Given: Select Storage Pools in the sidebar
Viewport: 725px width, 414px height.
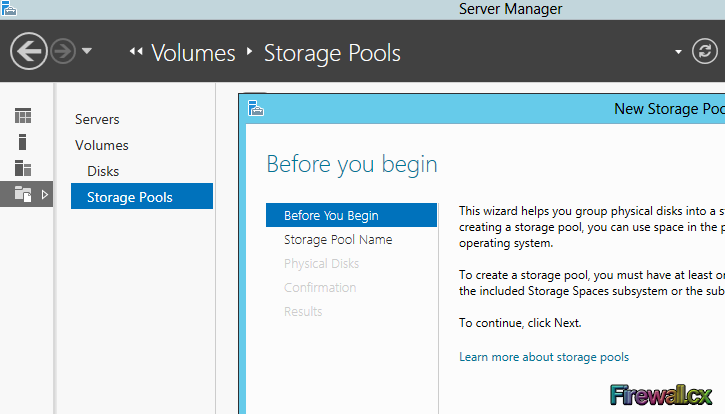Looking at the screenshot, I should [x=142, y=196].
